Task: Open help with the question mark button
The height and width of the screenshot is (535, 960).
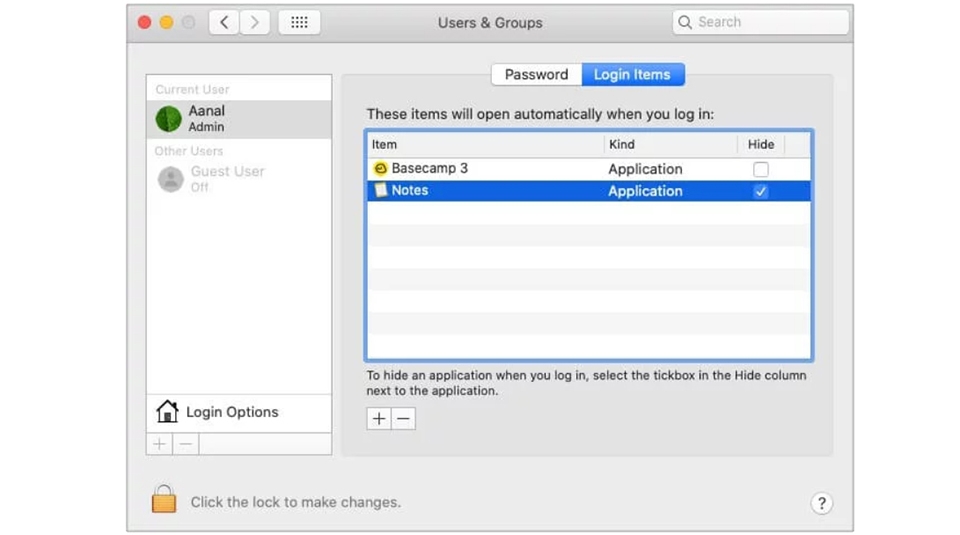Action: coord(822,503)
